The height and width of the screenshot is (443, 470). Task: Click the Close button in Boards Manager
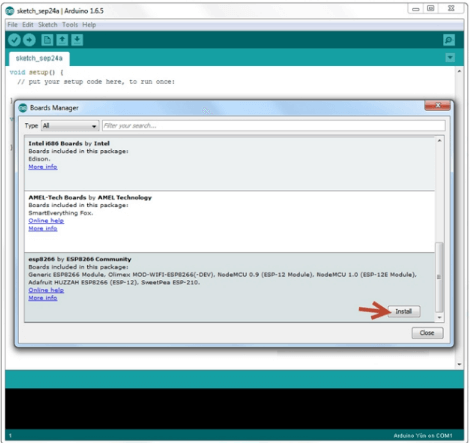427,333
